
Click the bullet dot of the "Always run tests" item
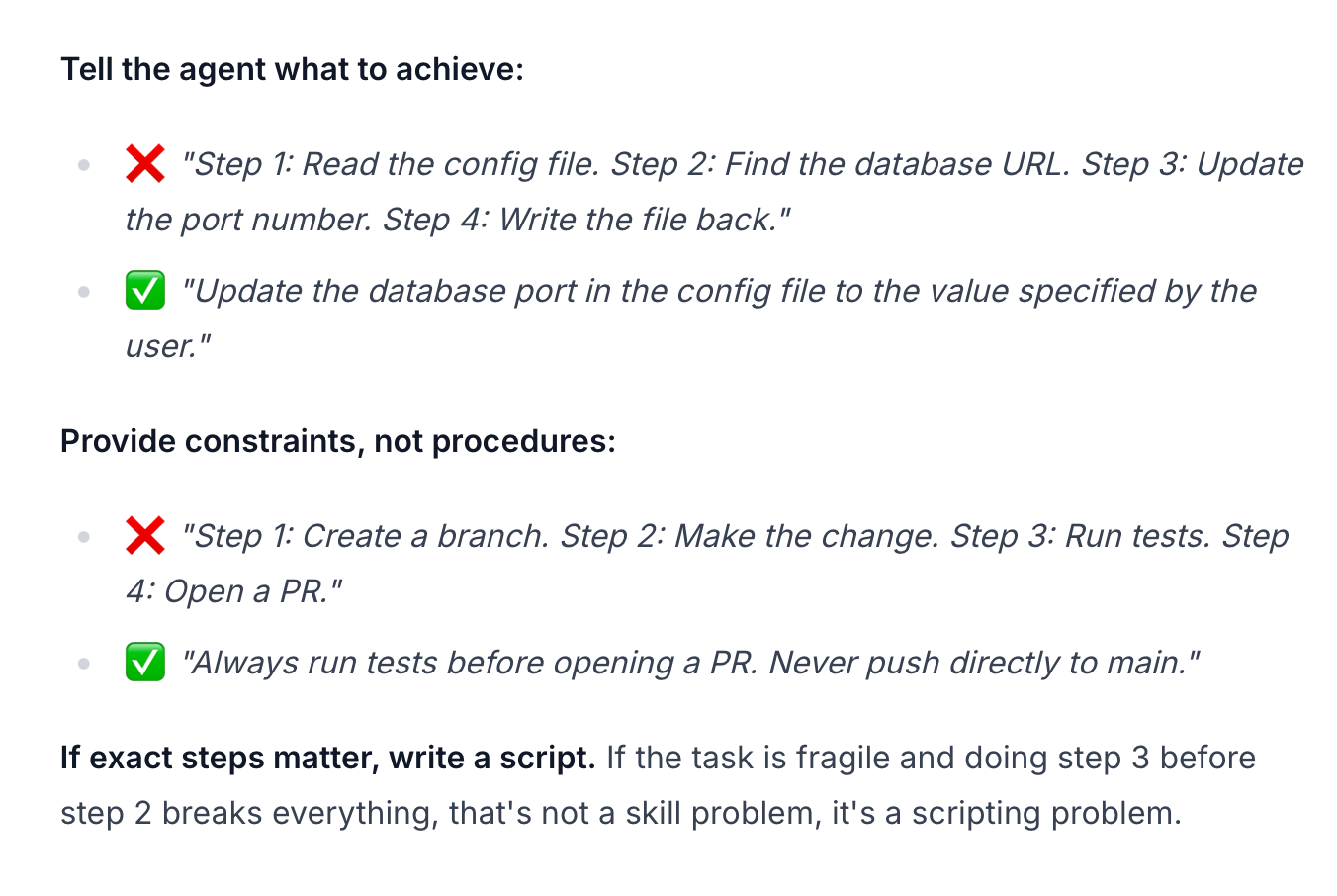pyautogui.click(x=84, y=664)
